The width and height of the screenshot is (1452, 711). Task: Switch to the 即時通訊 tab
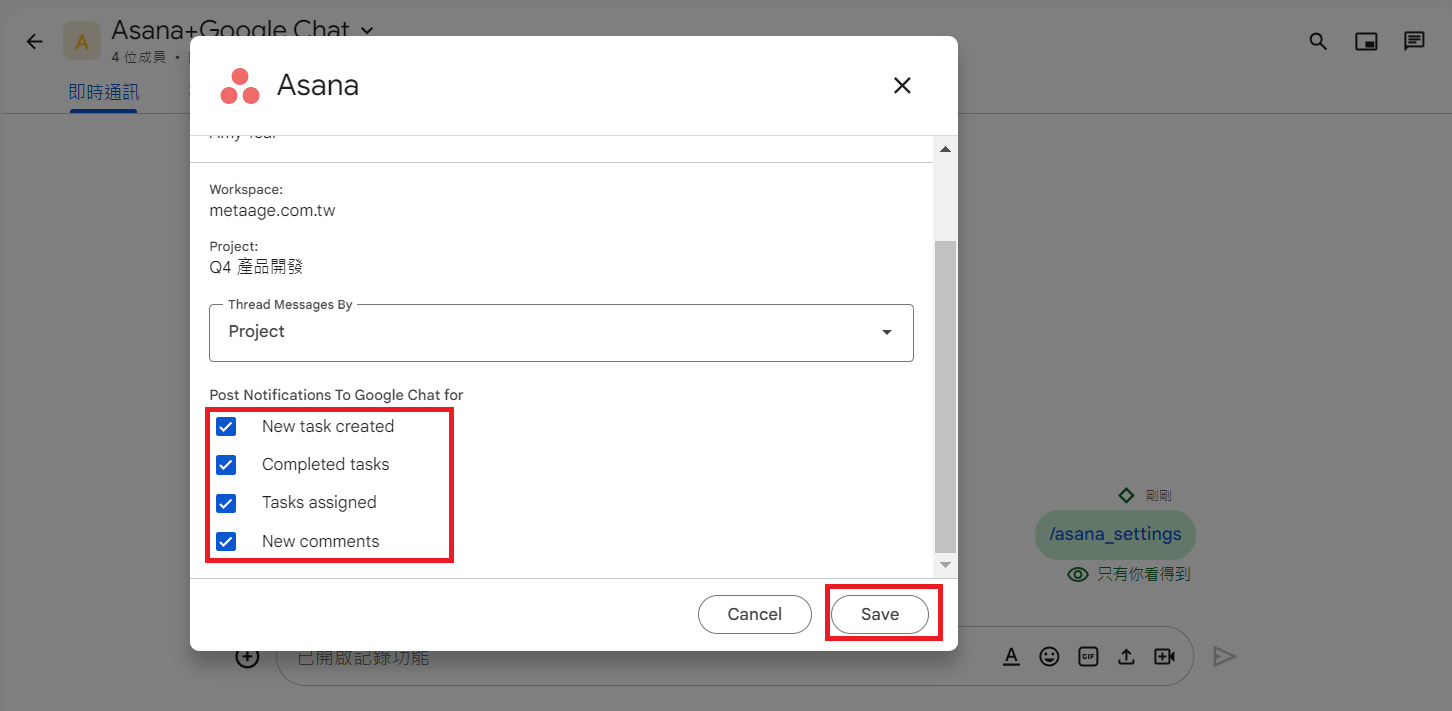[104, 92]
